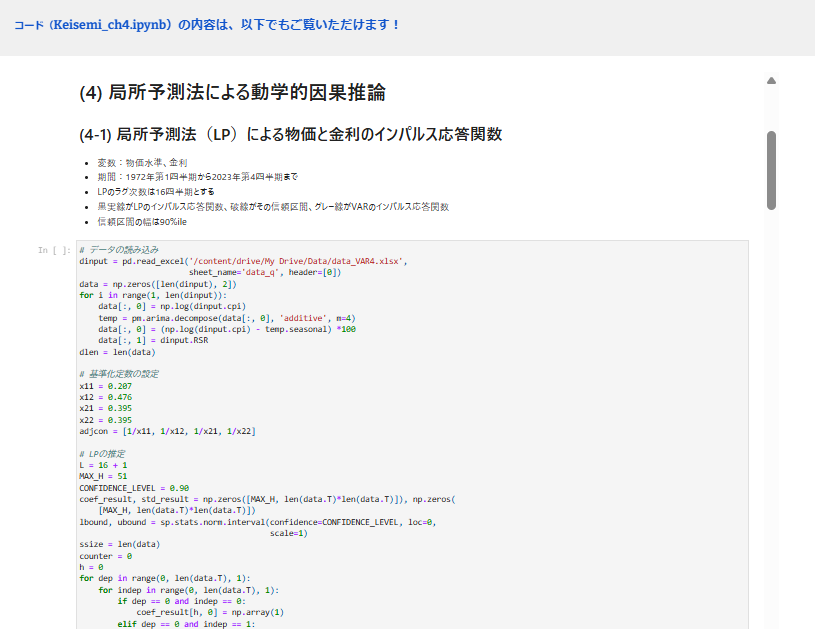Click the "lbound, ubound = sp.stats.norm.interval" line
The height and width of the screenshot is (629, 815).
258,522
